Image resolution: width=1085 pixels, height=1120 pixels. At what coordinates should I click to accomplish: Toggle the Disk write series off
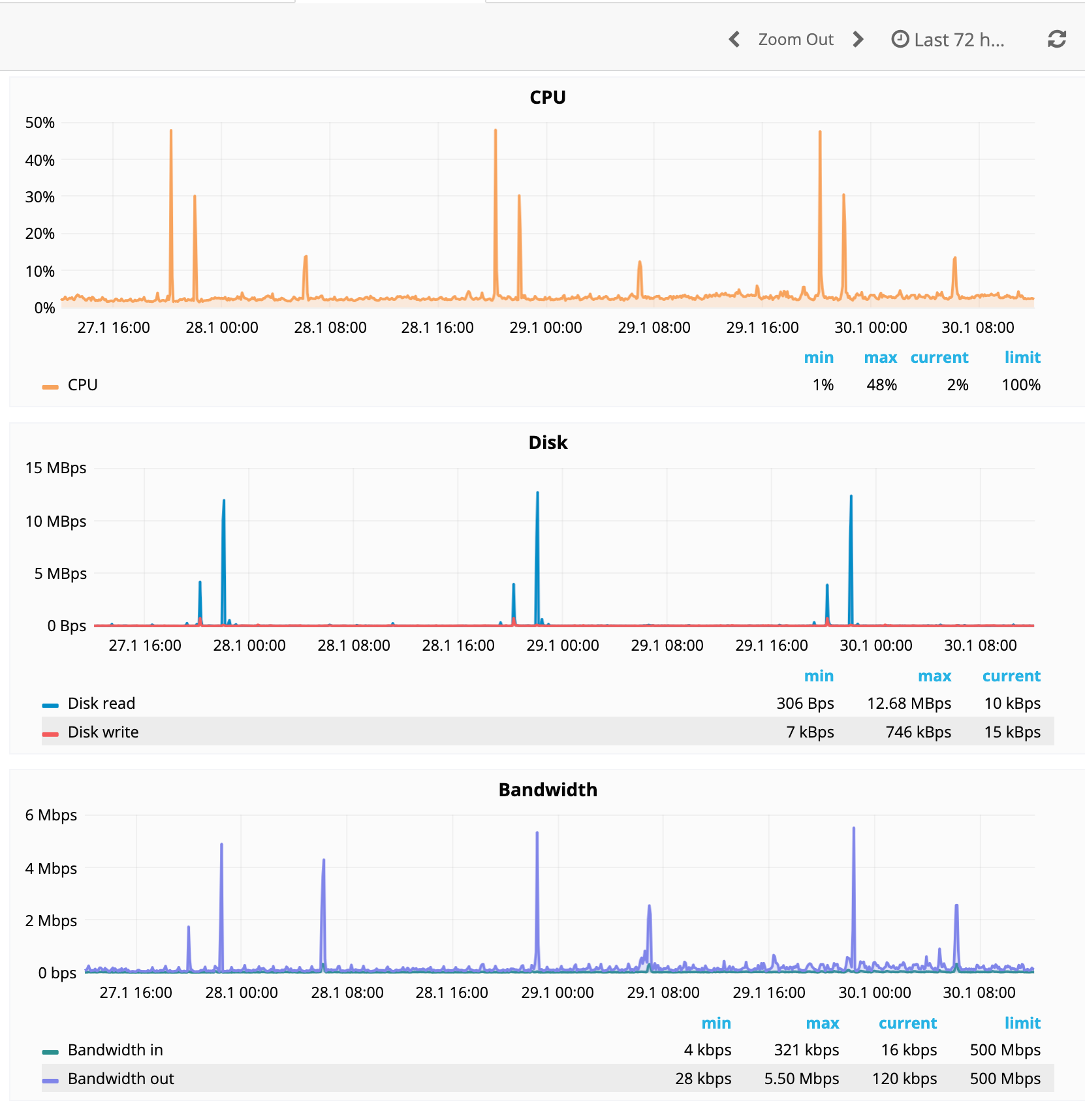click(102, 732)
